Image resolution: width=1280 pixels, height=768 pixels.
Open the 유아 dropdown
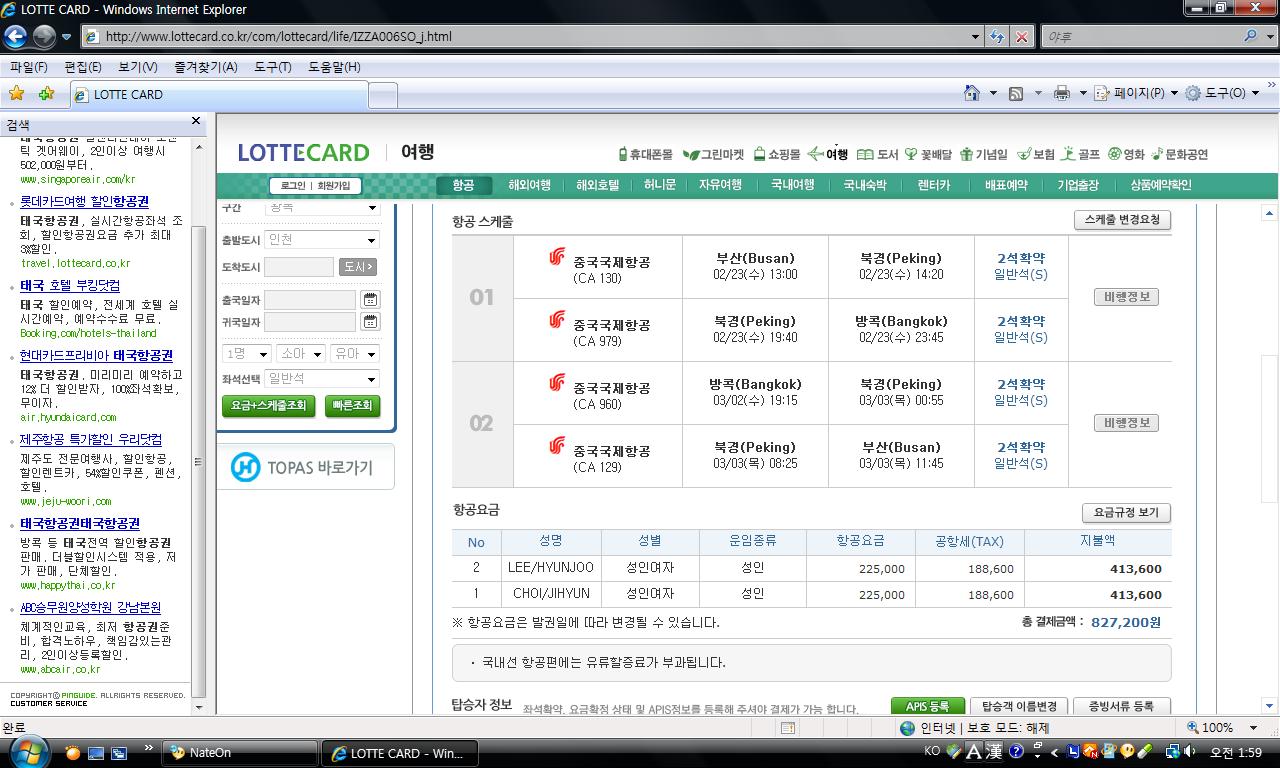click(355, 354)
